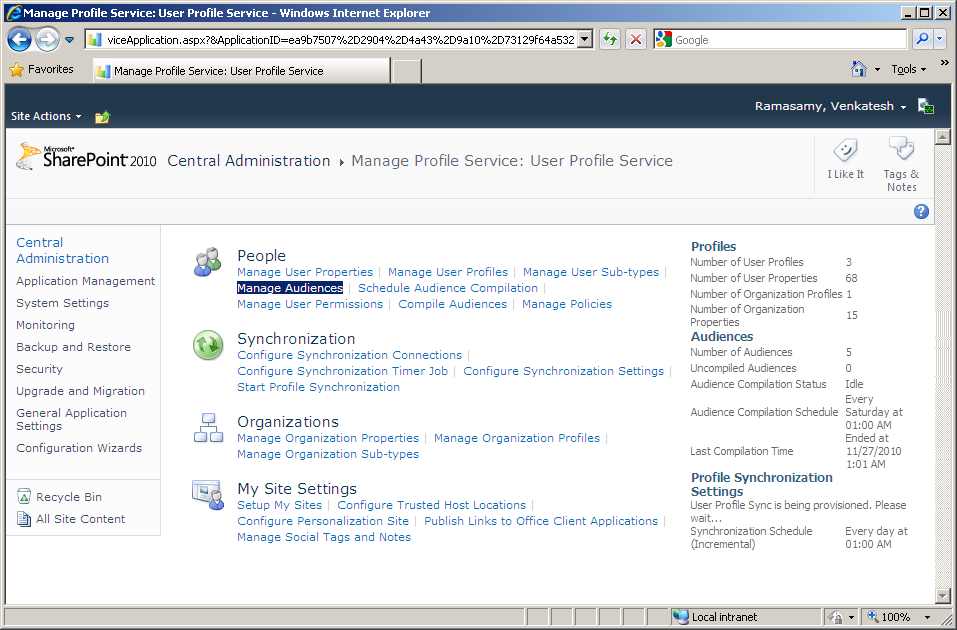957x630 pixels.
Task: Select the Manage Profile Service tab
Action: [x=241, y=71]
